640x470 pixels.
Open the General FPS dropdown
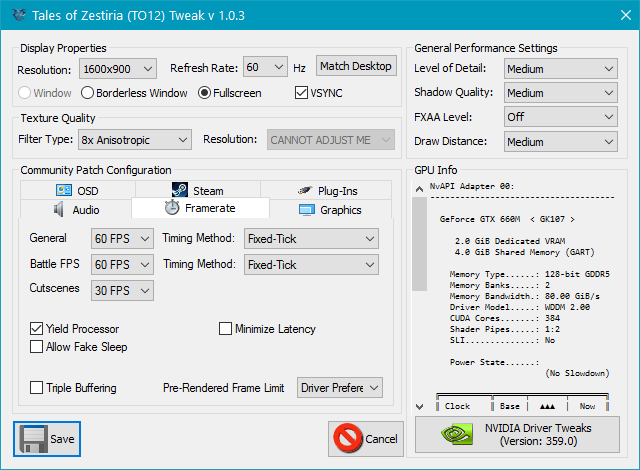pos(122,238)
